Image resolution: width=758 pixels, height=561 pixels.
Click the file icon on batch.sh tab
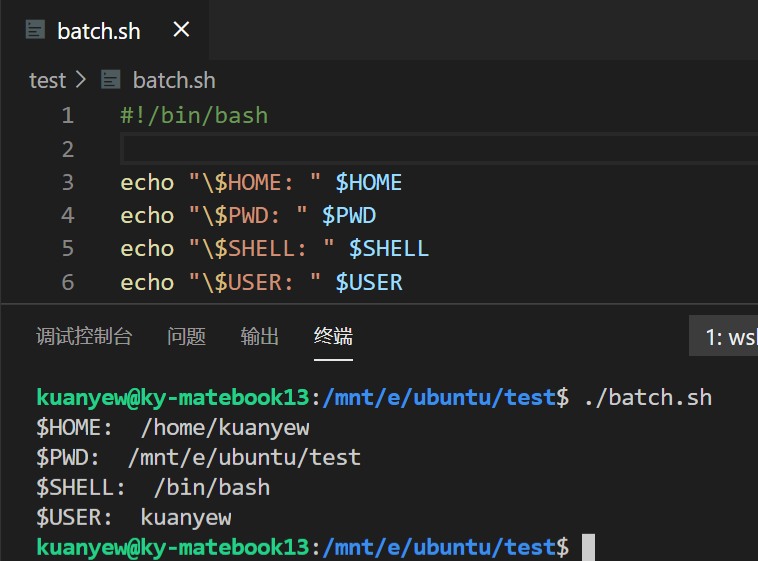pyautogui.click(x=35, y=30)
